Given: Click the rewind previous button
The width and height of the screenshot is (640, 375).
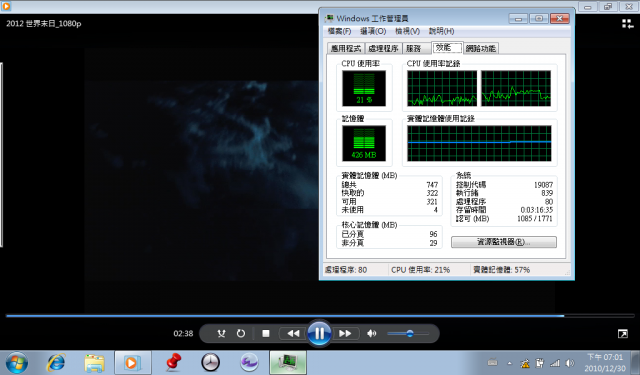Looking at the screenshot, I should (x=293, y=333).
